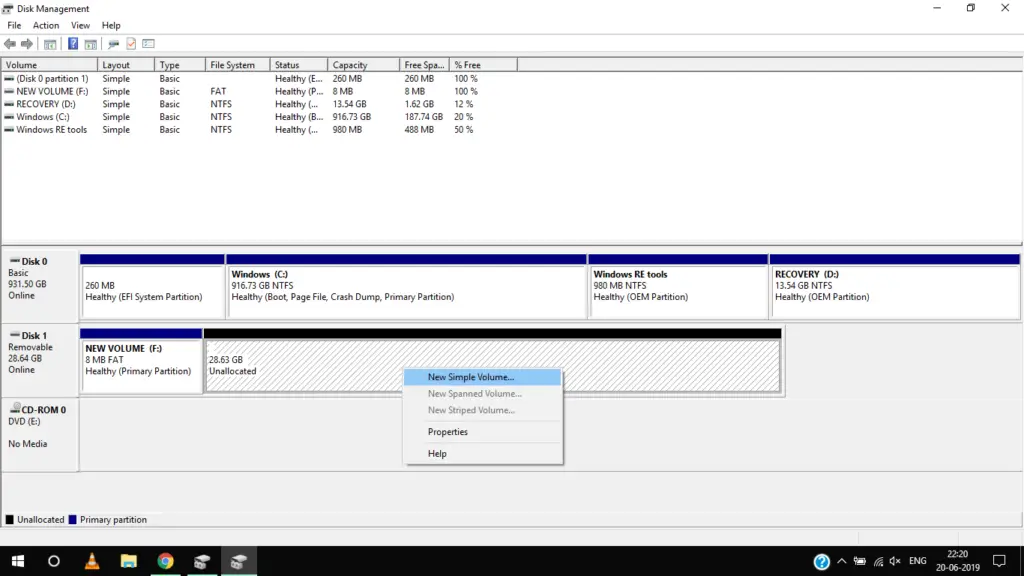Click the red checkmark sheet toolbar icon
The width and height of the screenshot is (1024, 576).
(131, 44)
